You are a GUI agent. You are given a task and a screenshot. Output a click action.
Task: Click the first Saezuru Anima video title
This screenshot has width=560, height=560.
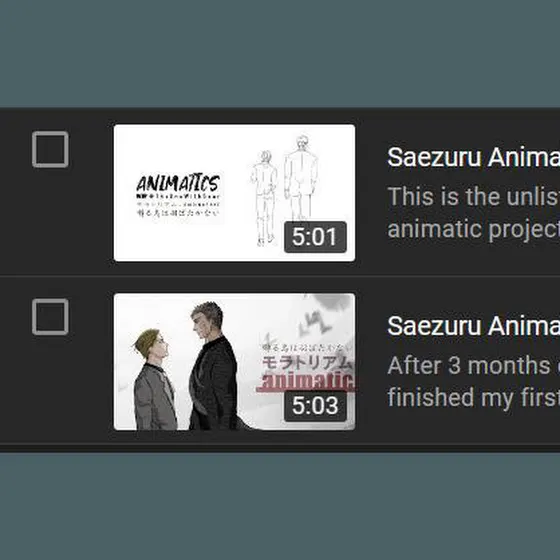pyautogui.click(x=474, y=157)
